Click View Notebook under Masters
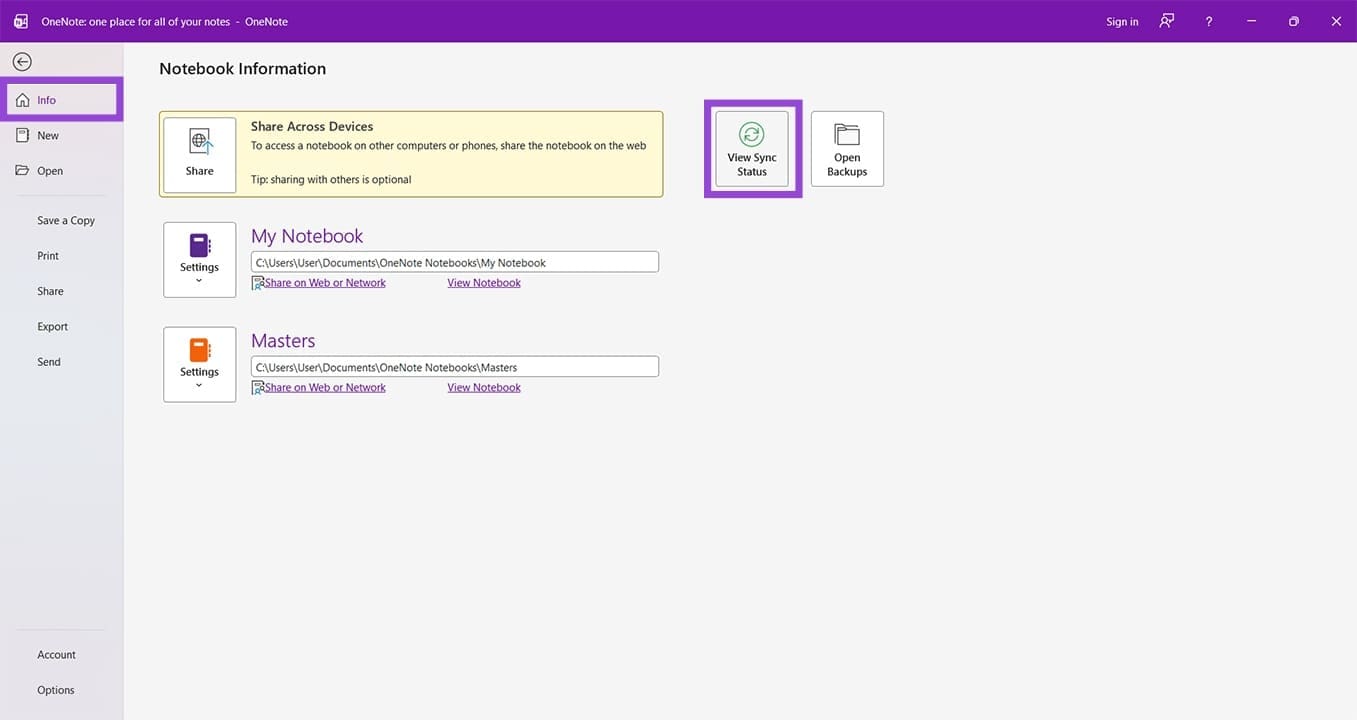Image resolution: width=1357 pixels, height=720 pixels. [x=483, y=387]
